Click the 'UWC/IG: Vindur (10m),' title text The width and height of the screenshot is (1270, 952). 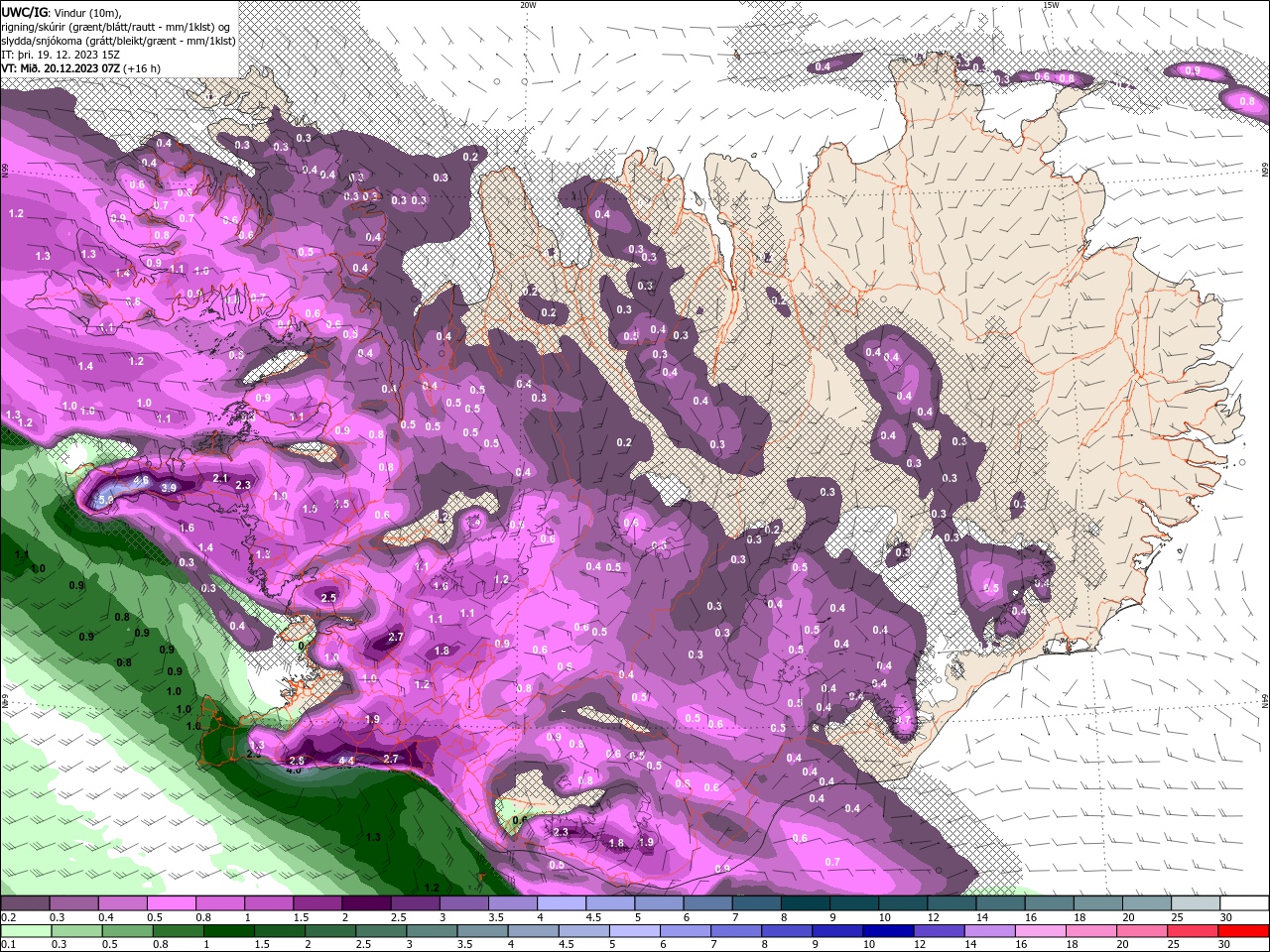pyautogui.click(x=62, y=12)
